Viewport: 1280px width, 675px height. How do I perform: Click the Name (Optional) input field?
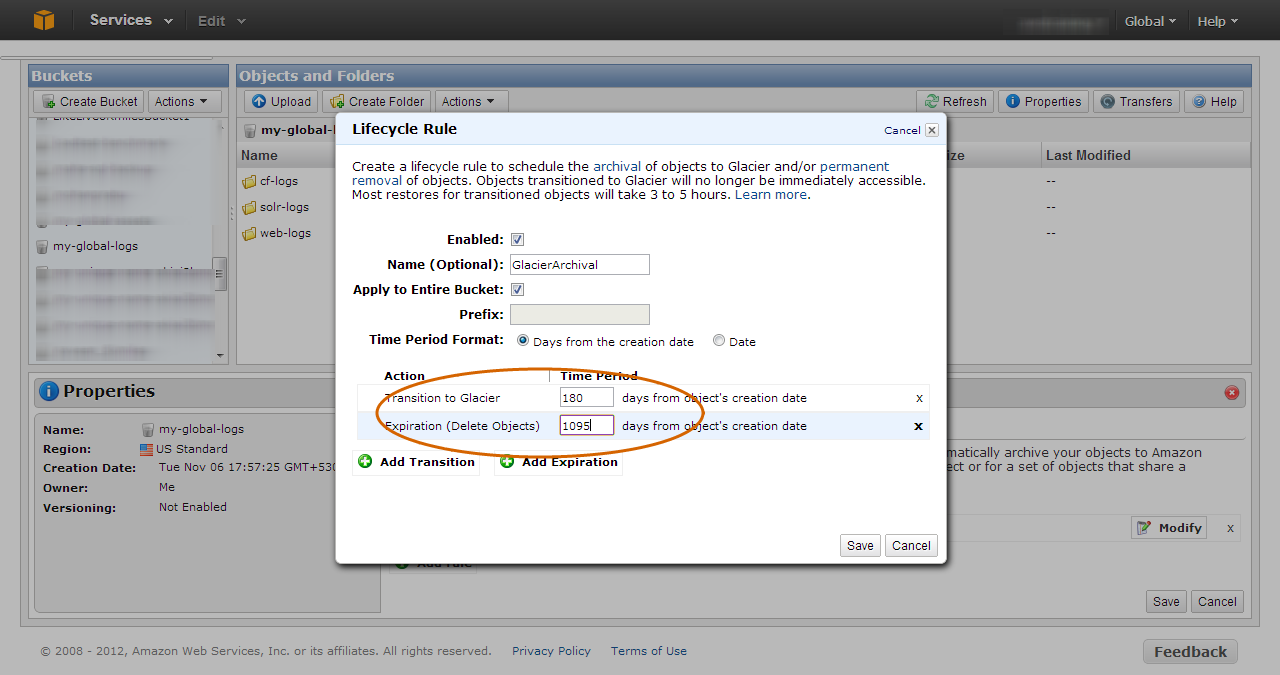click(x=579, y=265)
